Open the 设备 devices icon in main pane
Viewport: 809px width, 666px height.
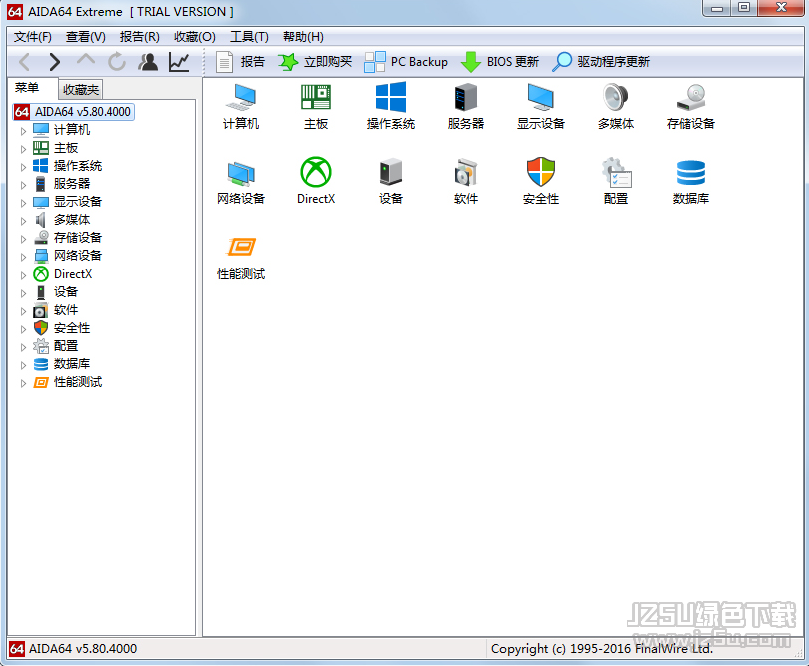pos(391,182)
